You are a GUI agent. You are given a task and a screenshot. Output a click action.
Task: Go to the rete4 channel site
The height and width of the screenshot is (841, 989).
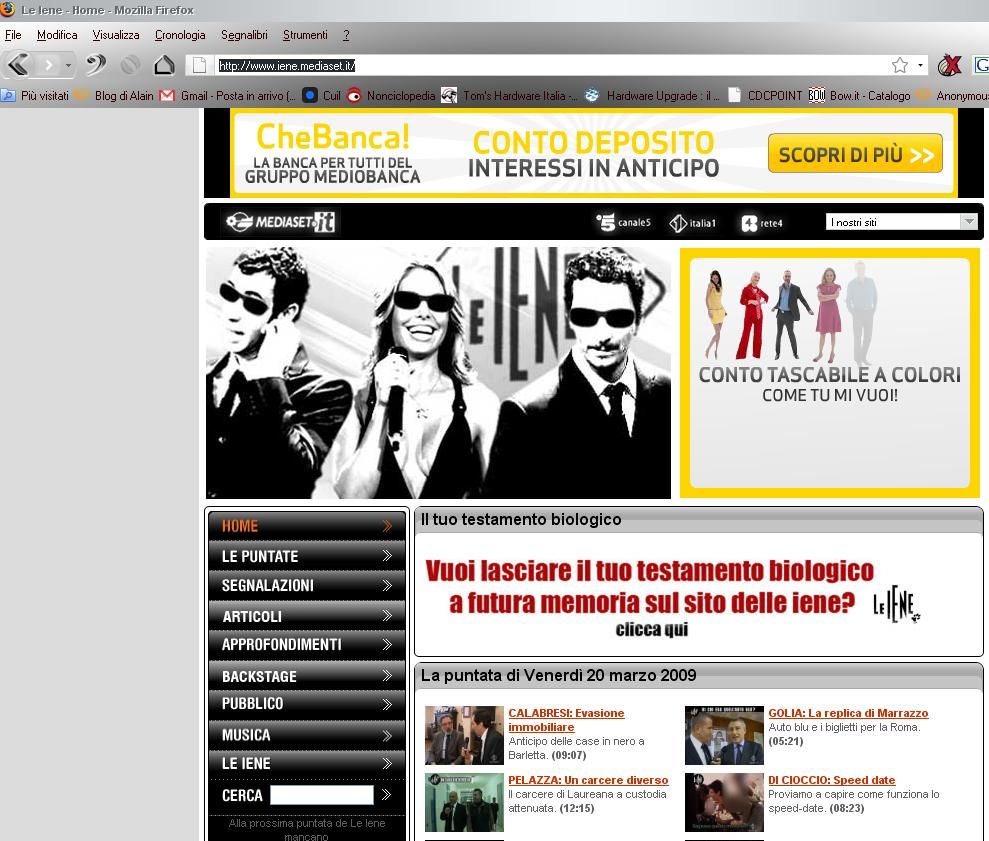tap(762, 223)
